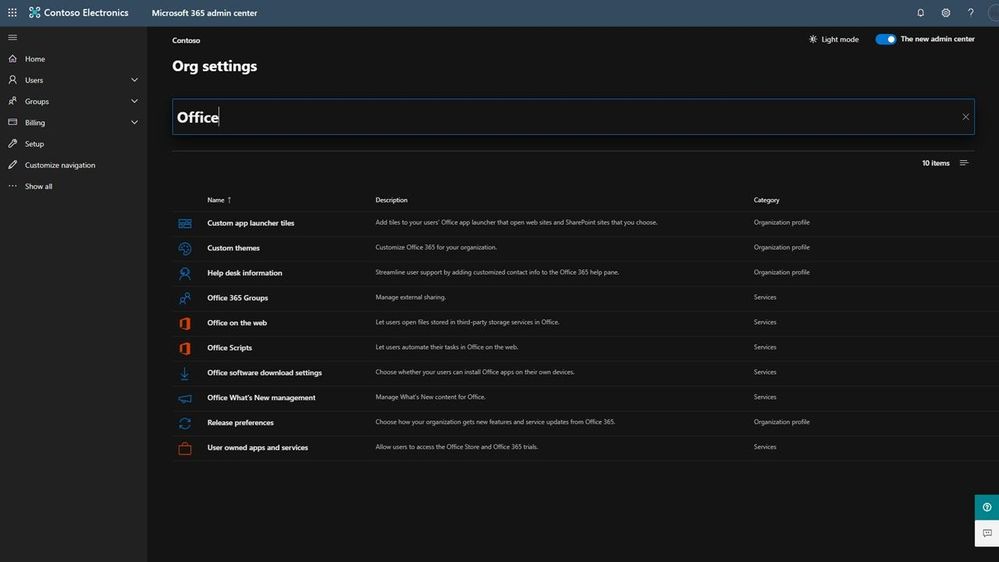Expand the Users navigation section
999x562 pixels.
point(134,80)
